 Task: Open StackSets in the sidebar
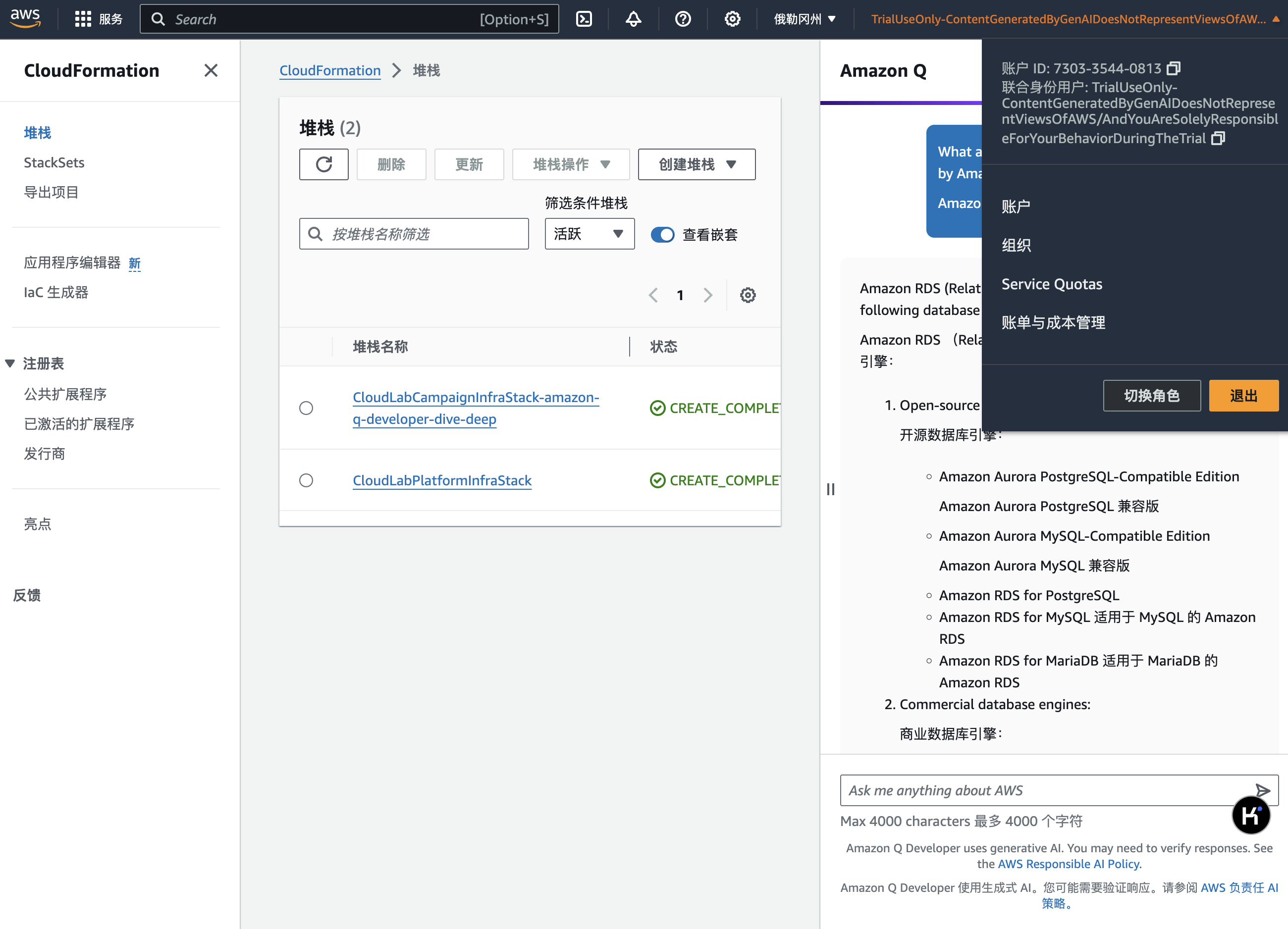pyautogui.click(x=54, y=163)
